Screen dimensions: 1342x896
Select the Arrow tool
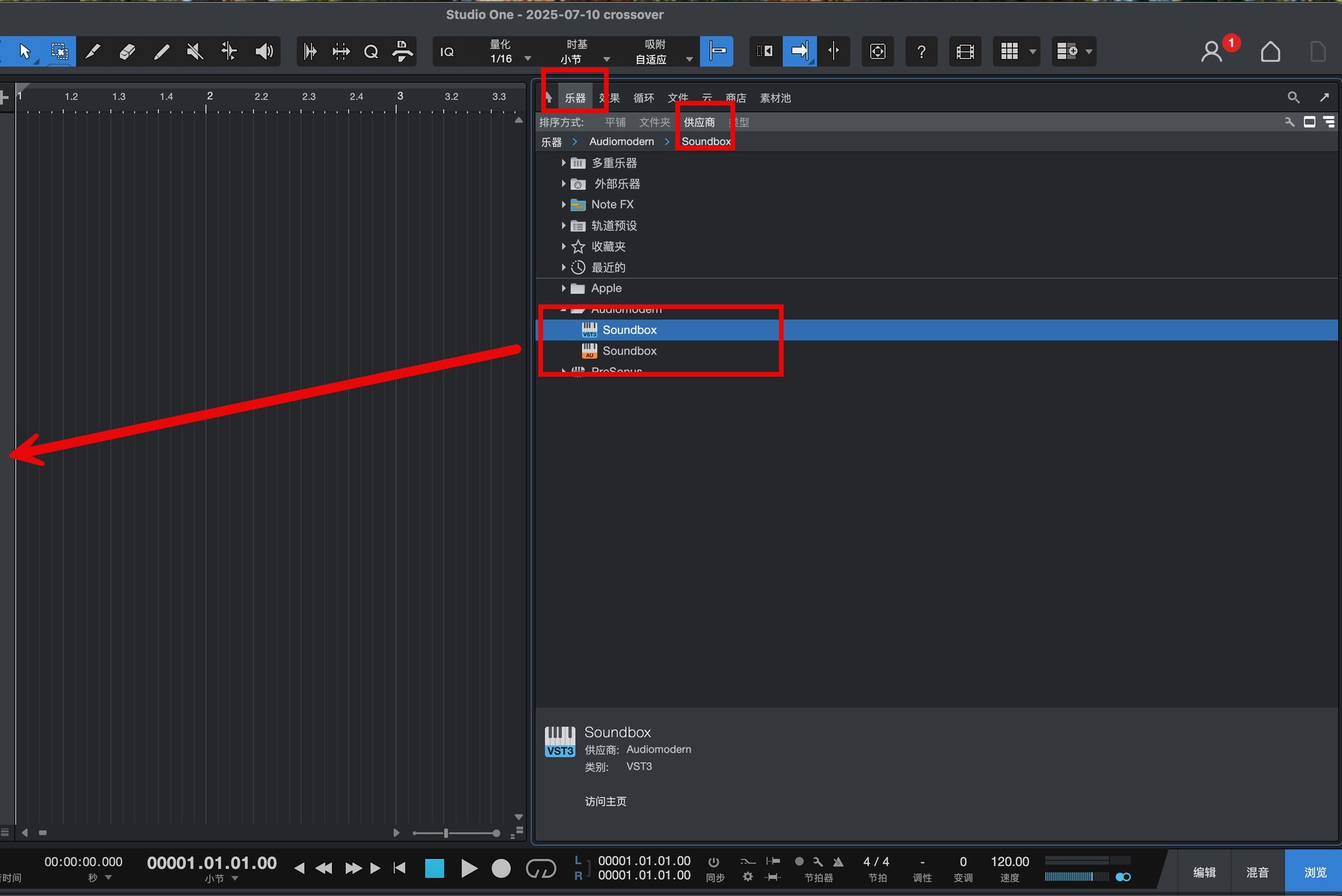(25, 51)
